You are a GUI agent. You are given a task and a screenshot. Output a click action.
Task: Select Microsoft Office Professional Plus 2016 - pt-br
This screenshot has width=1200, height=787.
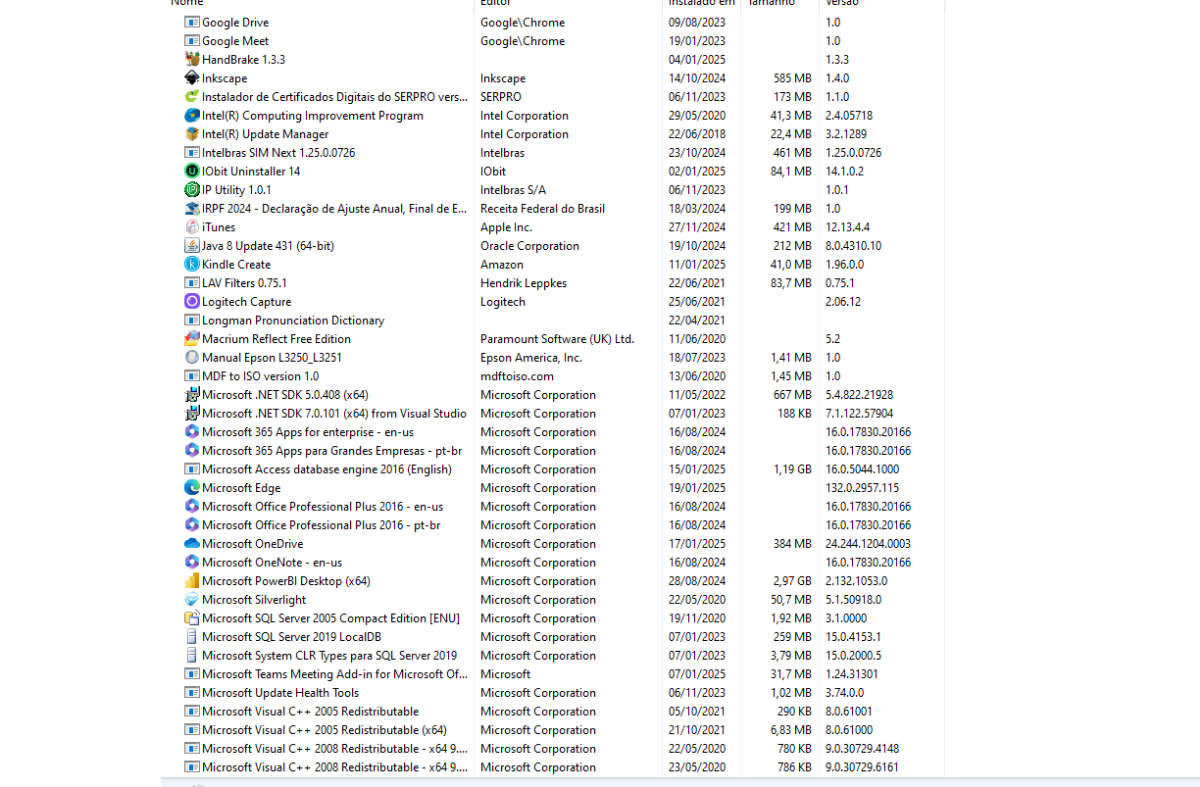coord(321,525)
